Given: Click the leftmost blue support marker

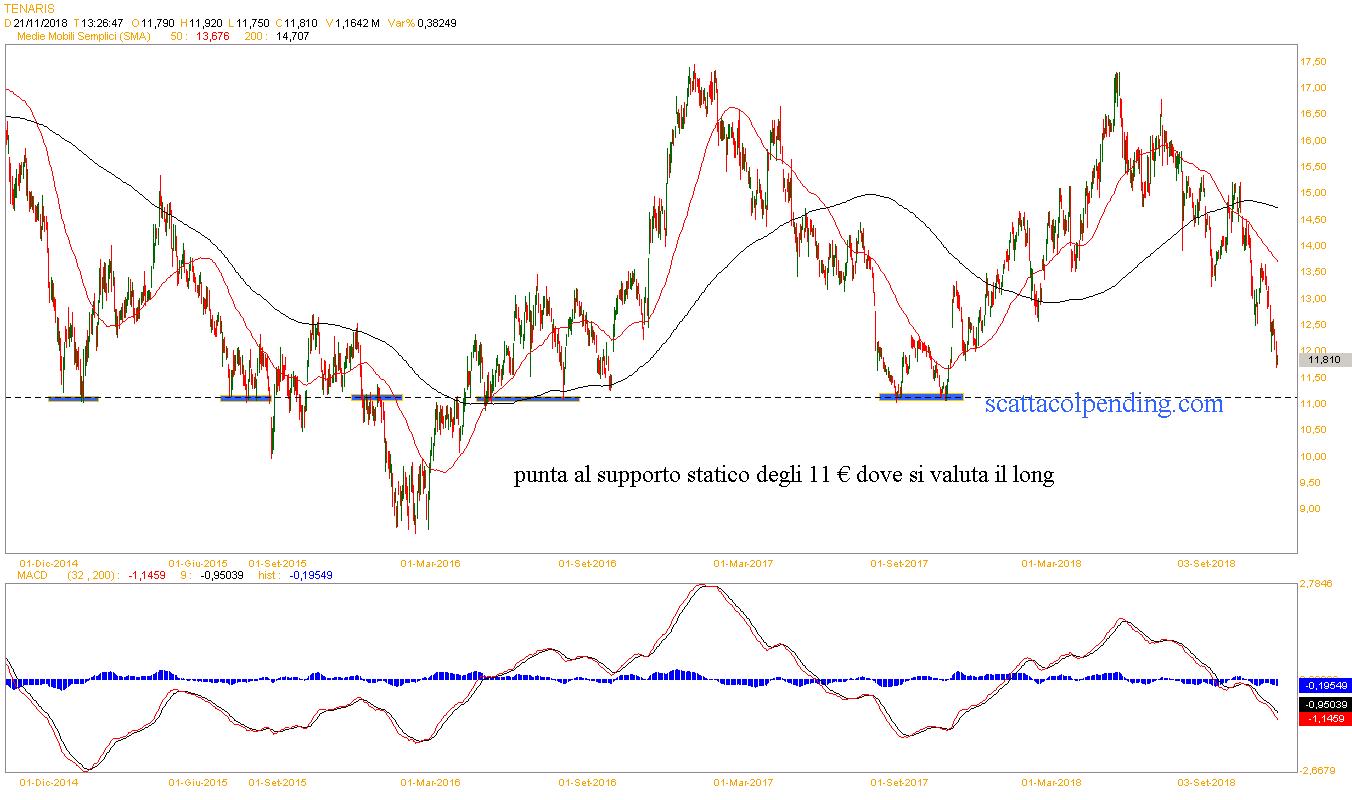Looking at the screenshot, I should [74, 399].
